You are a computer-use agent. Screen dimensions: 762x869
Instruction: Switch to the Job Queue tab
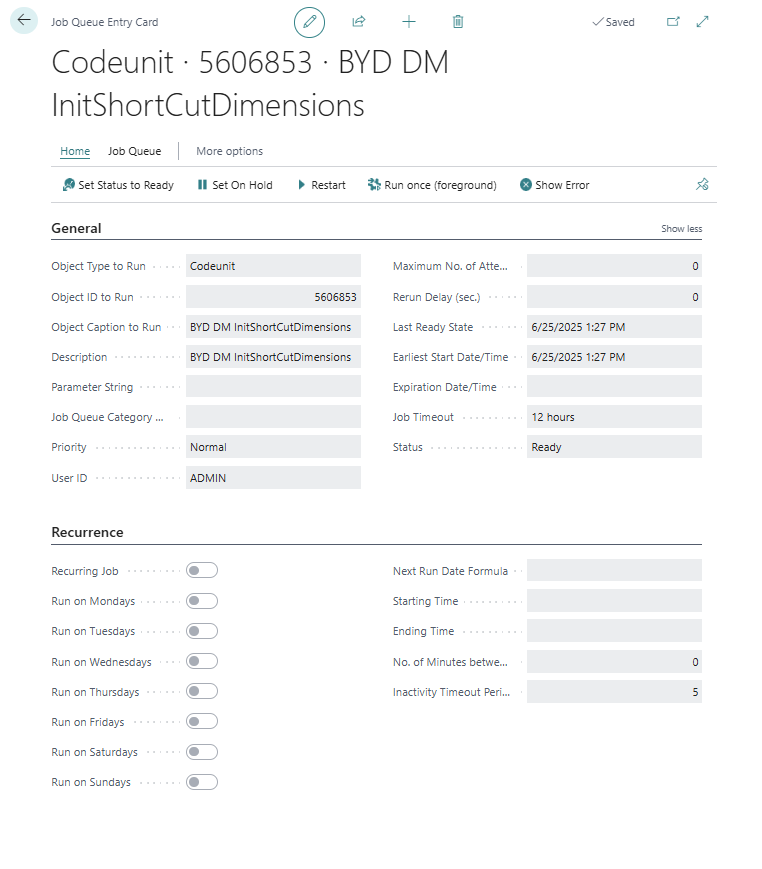pos(134,152)
